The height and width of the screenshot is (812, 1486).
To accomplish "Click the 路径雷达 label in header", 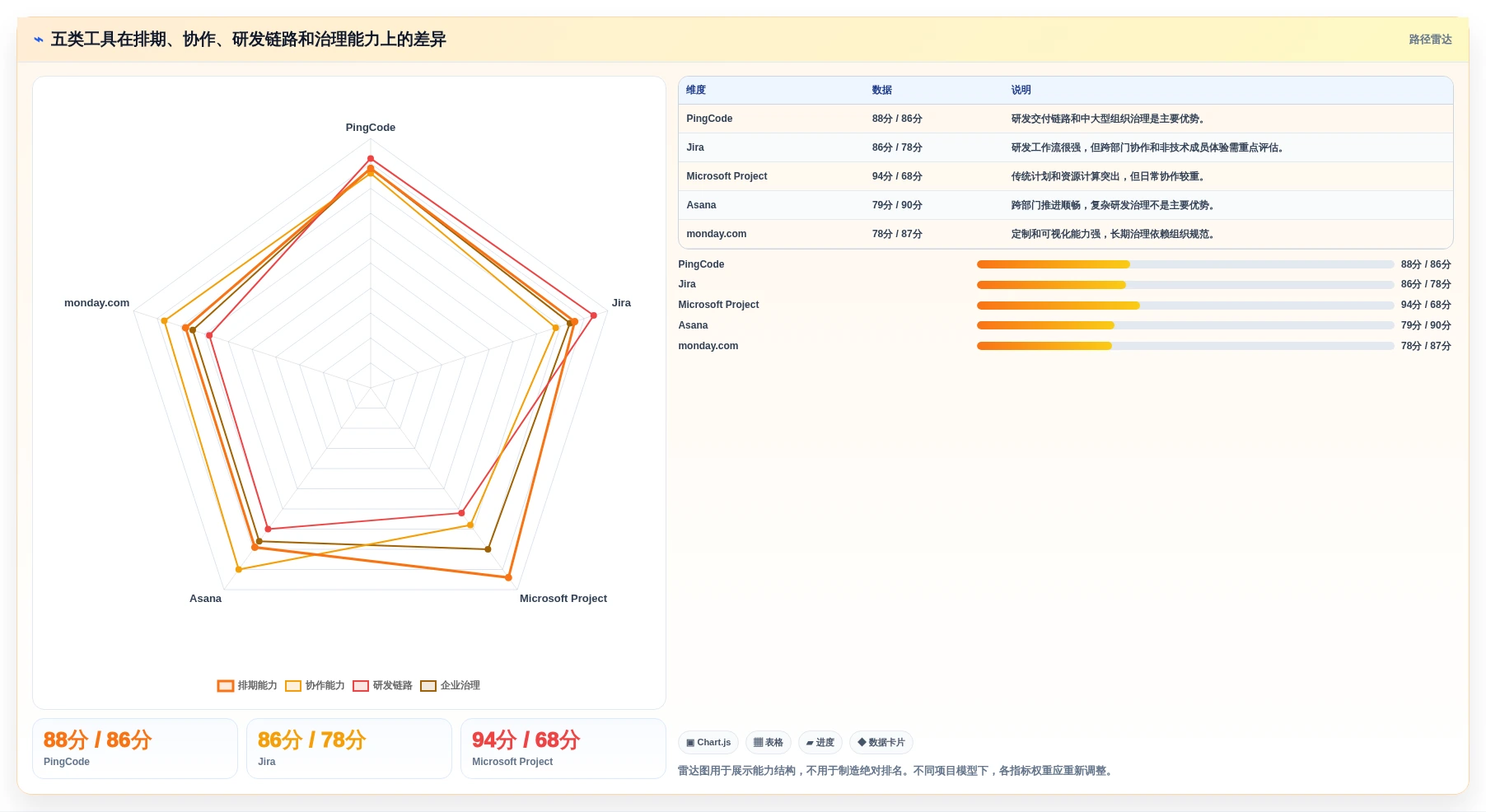I will coord(1430,40).
